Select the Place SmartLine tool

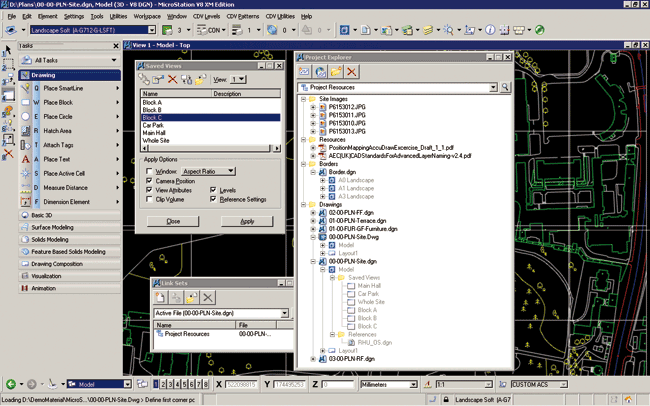point(63,89)
